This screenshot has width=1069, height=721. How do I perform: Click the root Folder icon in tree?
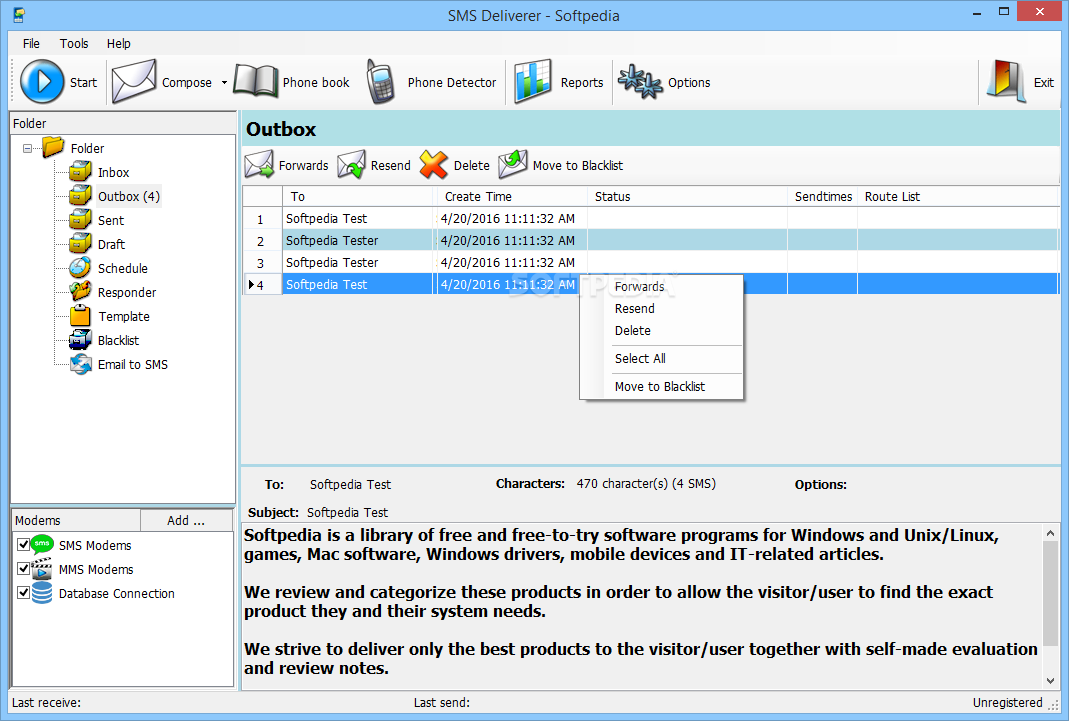(x=53, y=147)
